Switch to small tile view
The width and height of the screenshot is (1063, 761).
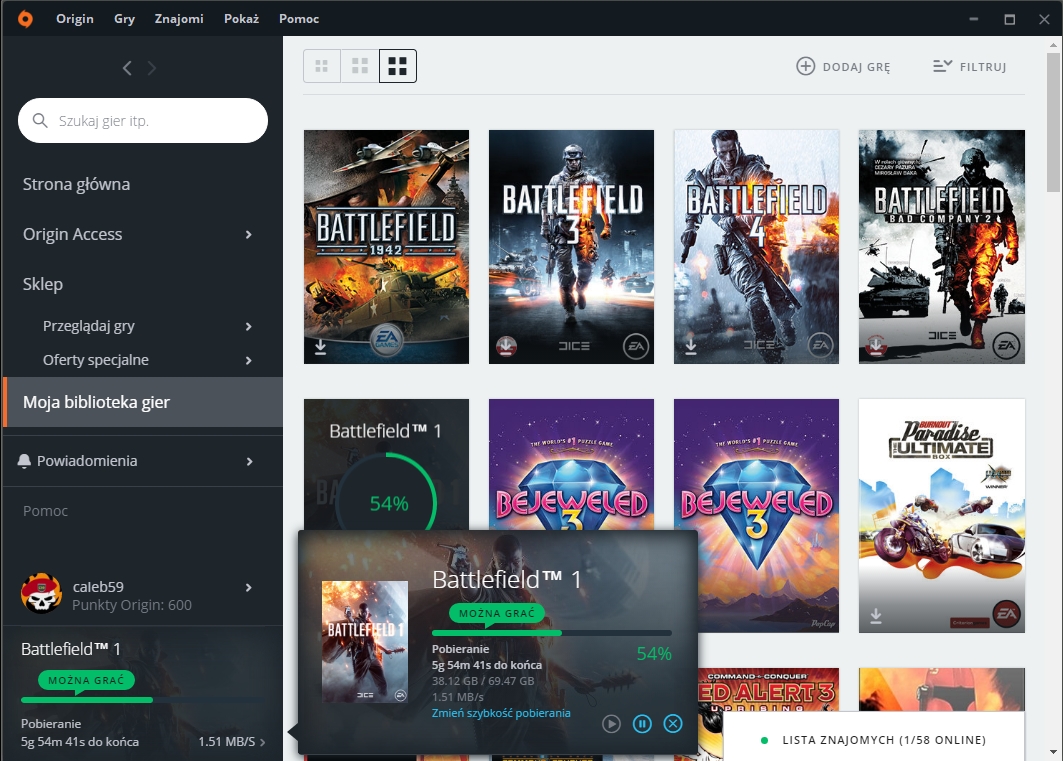(321, 66)
